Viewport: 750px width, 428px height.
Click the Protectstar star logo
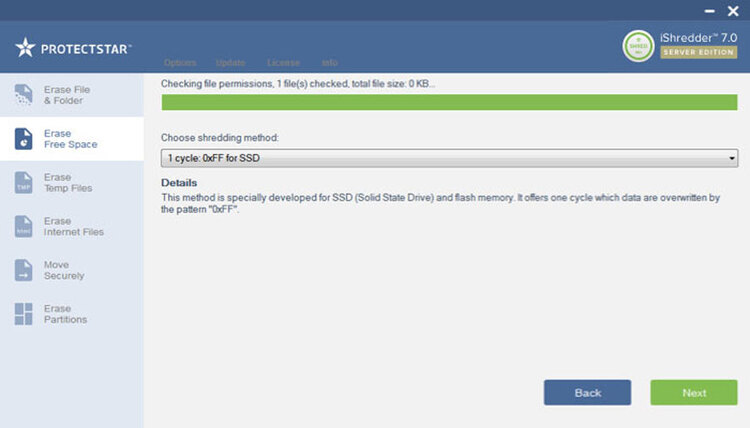point(26,47)
